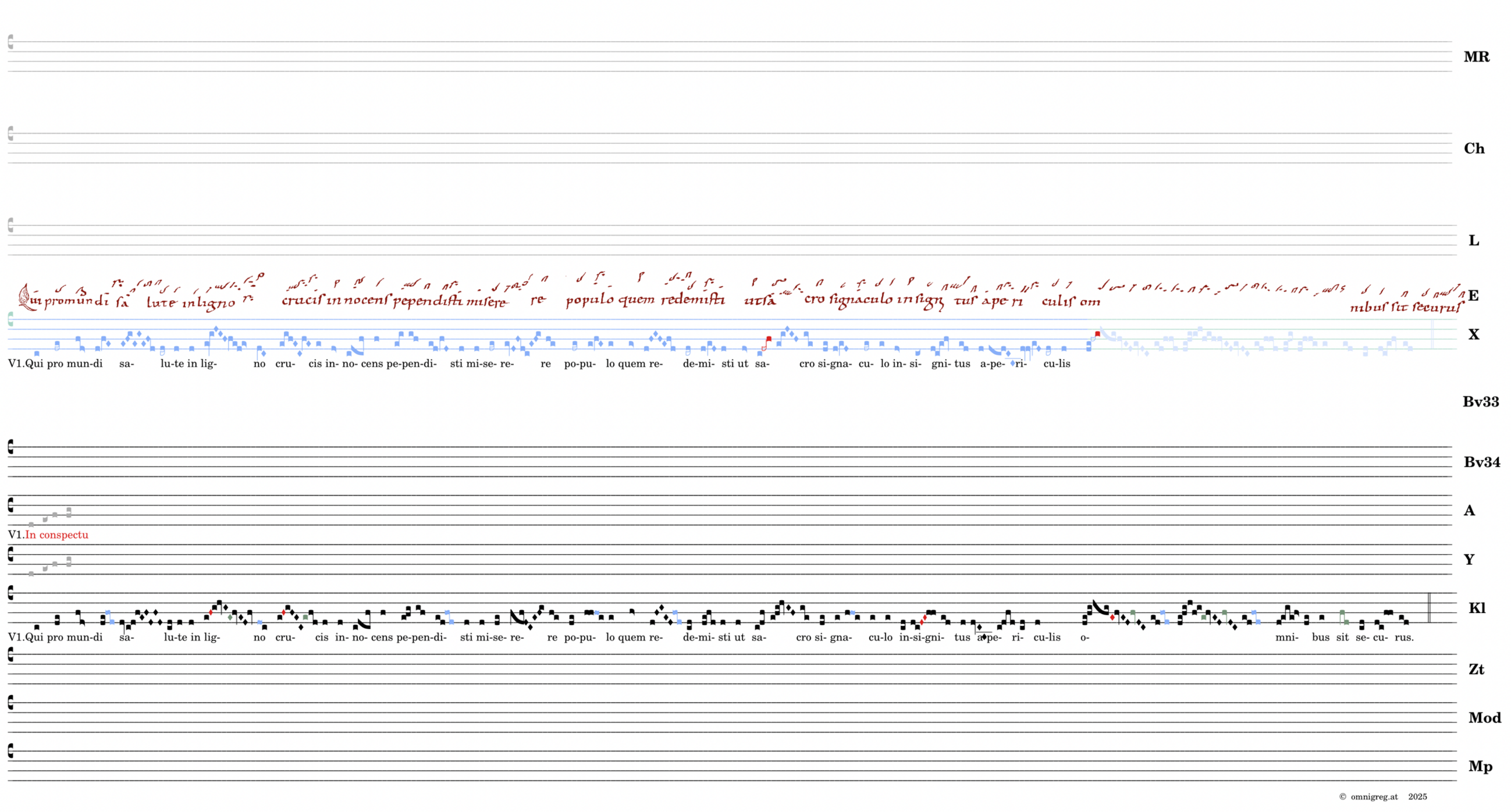
Task: Click the C clef on the Ch staff
Action: click(x=10, y=134)
